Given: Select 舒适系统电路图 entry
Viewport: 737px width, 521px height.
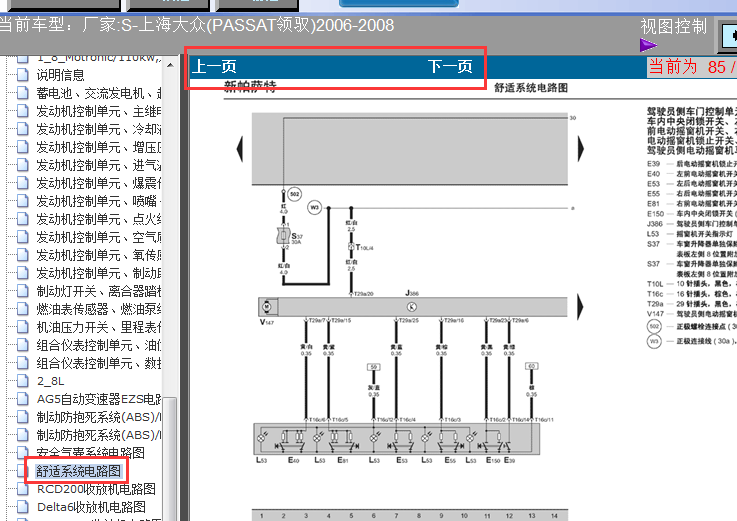Looking at the screenshot, I should [x=78, y=471].
